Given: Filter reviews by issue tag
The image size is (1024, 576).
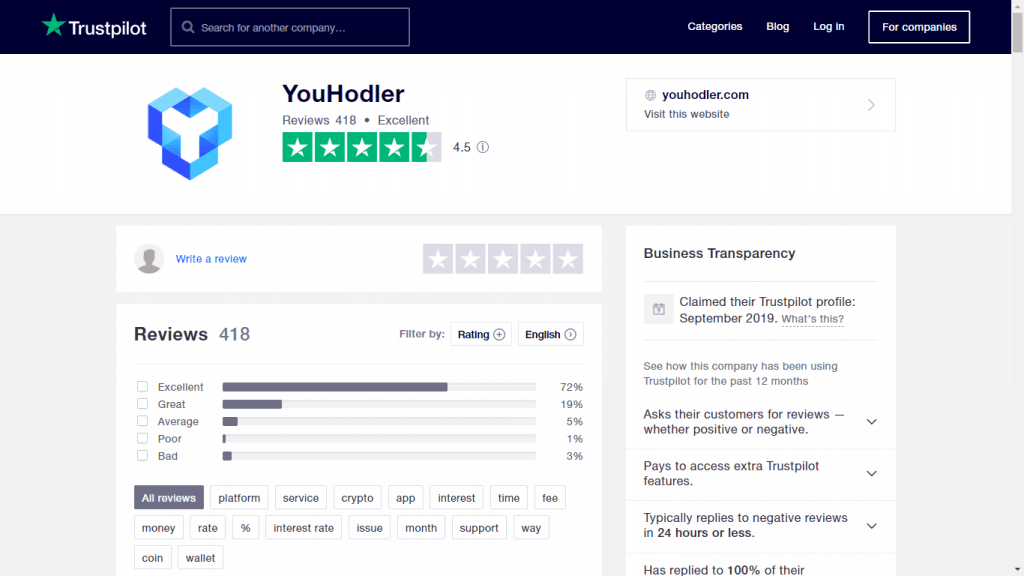Looking at the screenshot, I should click(370, 528).
